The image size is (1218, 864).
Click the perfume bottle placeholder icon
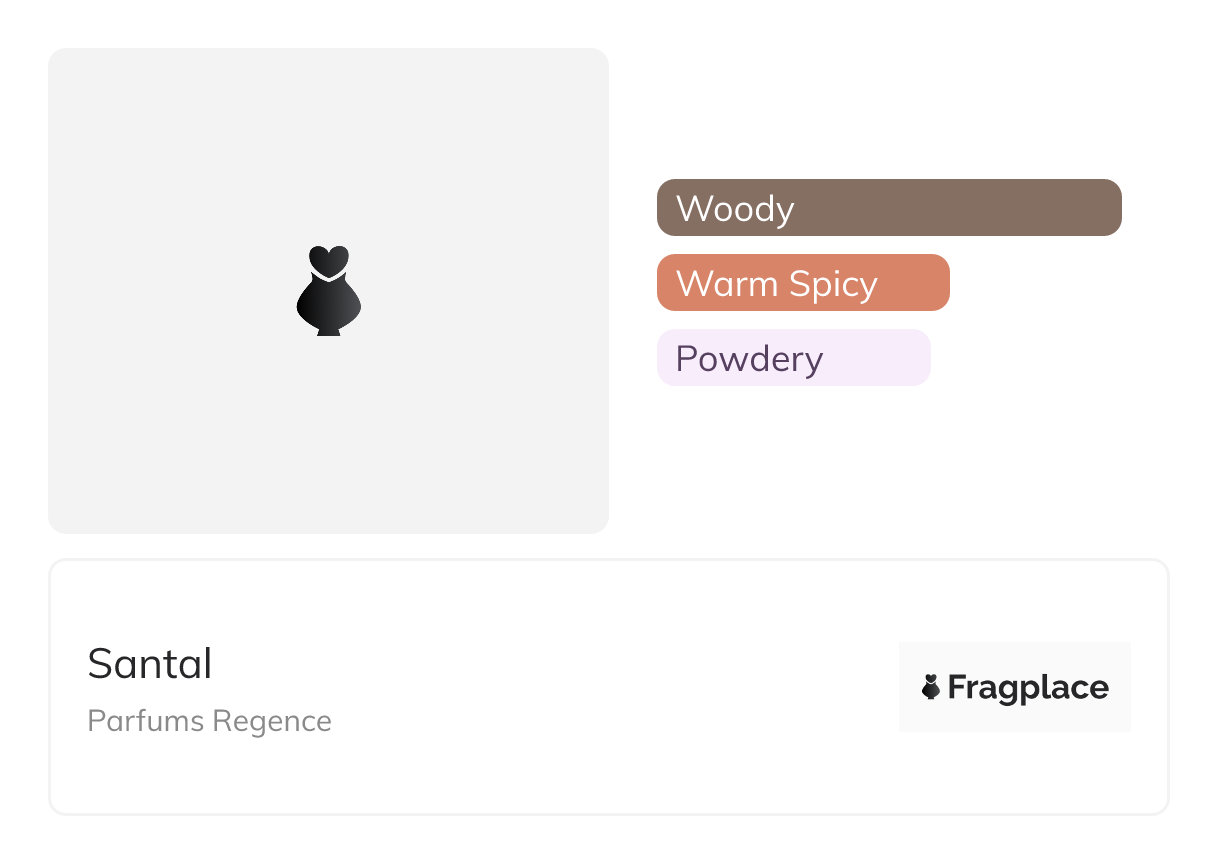tap(329, 291)
